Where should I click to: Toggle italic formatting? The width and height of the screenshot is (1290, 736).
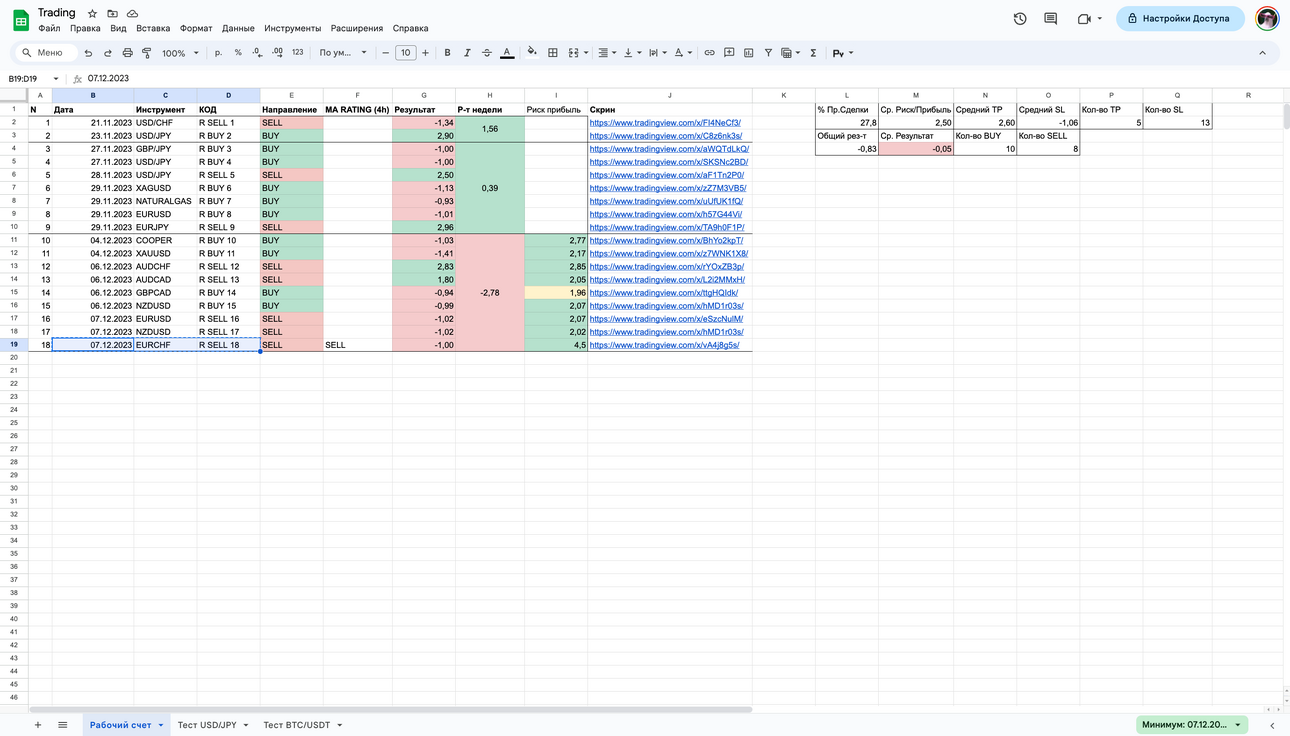pyautogui.click(x=467, y=53)
